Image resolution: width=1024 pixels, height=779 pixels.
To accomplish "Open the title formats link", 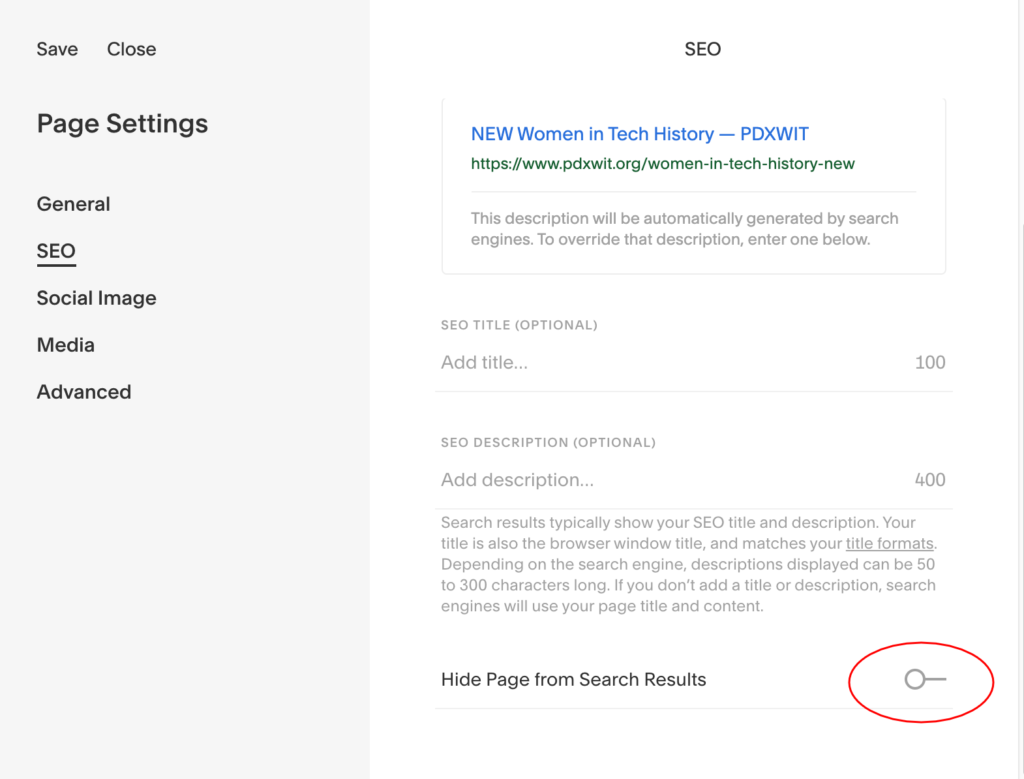I will click(x=889, y=543).
